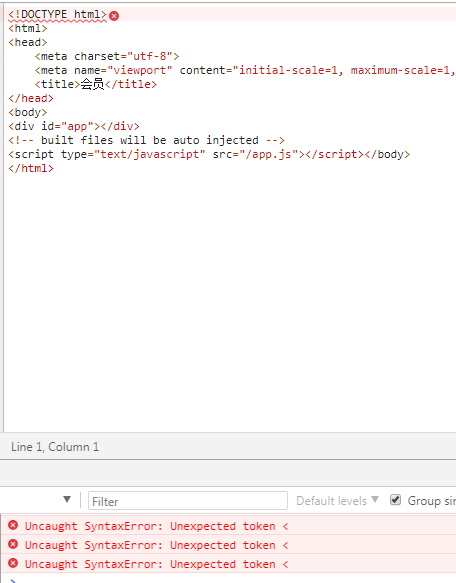Toggle the Group similar checkbox
The height and width of the screenshot is (583, 456).
coord(395,500)
